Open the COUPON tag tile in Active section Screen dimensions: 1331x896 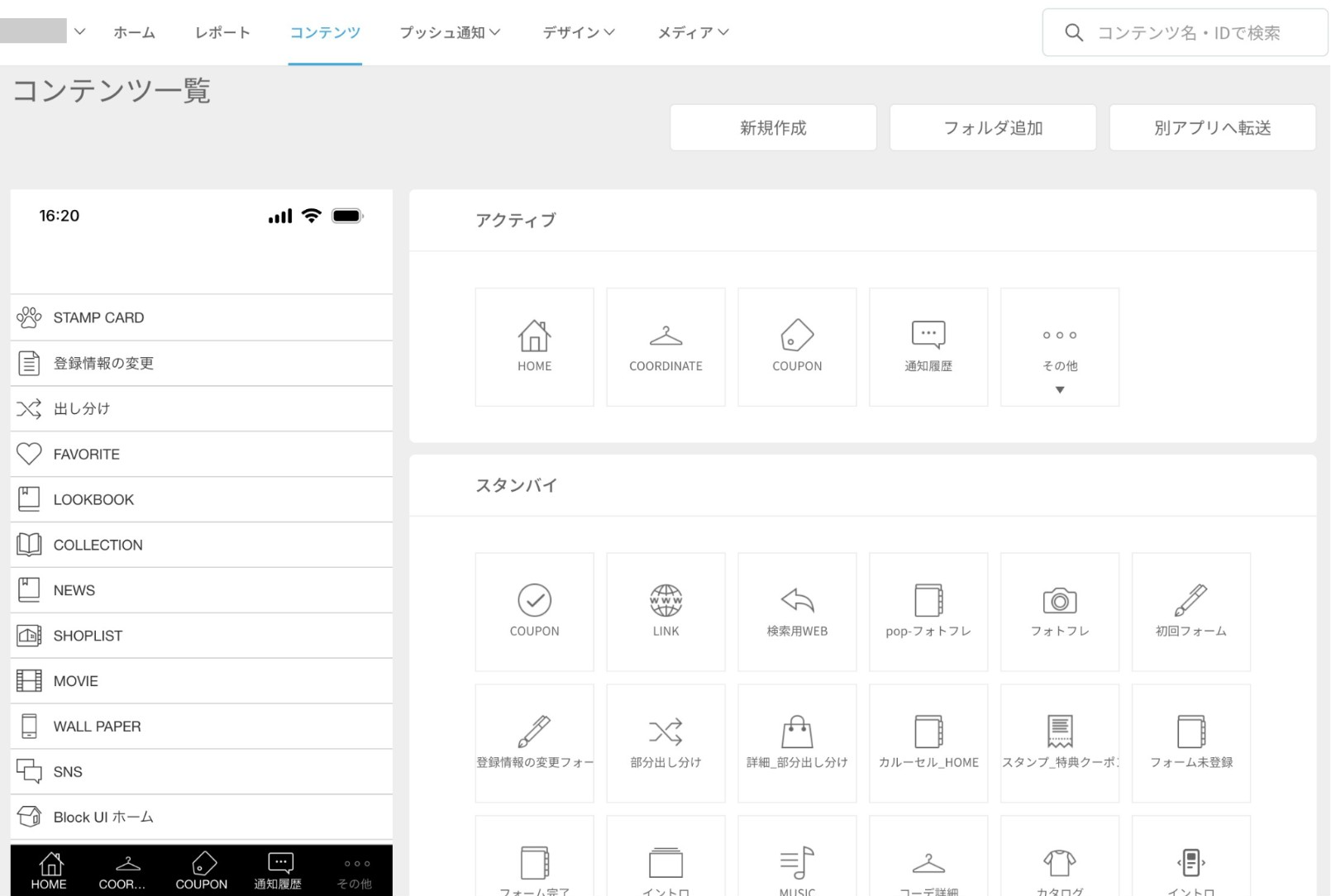(797, 347)
